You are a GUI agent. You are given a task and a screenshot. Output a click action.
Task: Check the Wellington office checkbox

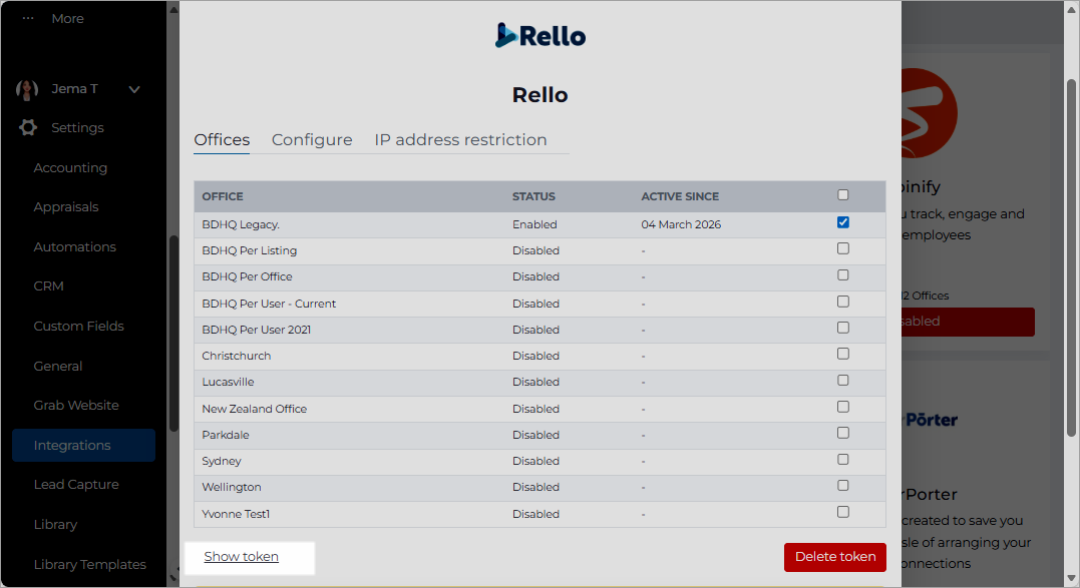coord(843,485)
